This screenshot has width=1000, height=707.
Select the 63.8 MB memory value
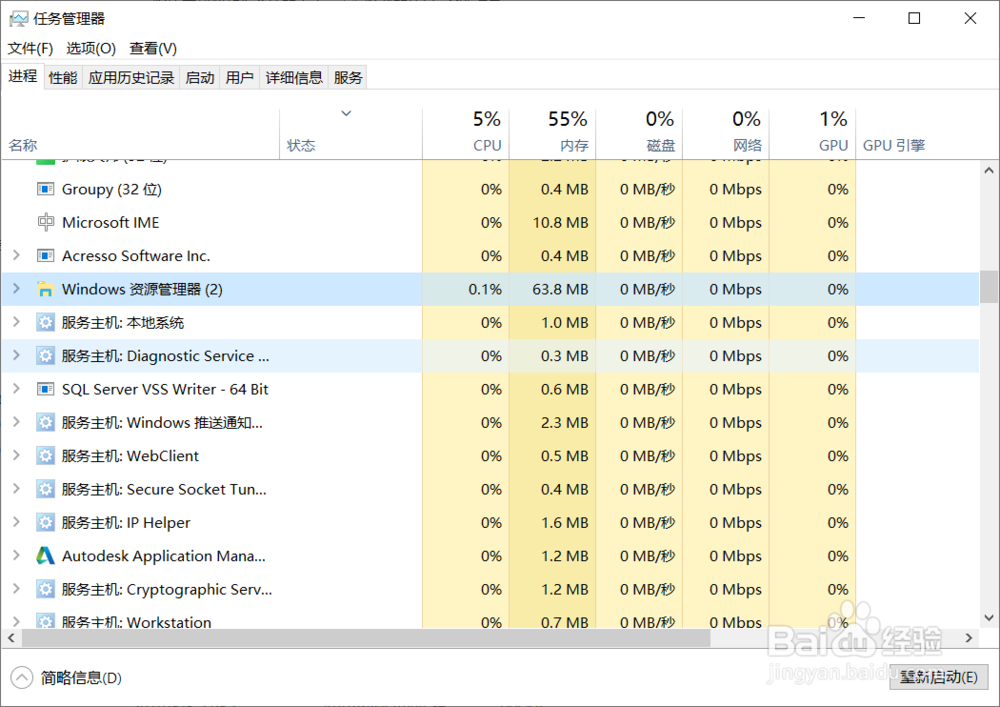point(560,289)
